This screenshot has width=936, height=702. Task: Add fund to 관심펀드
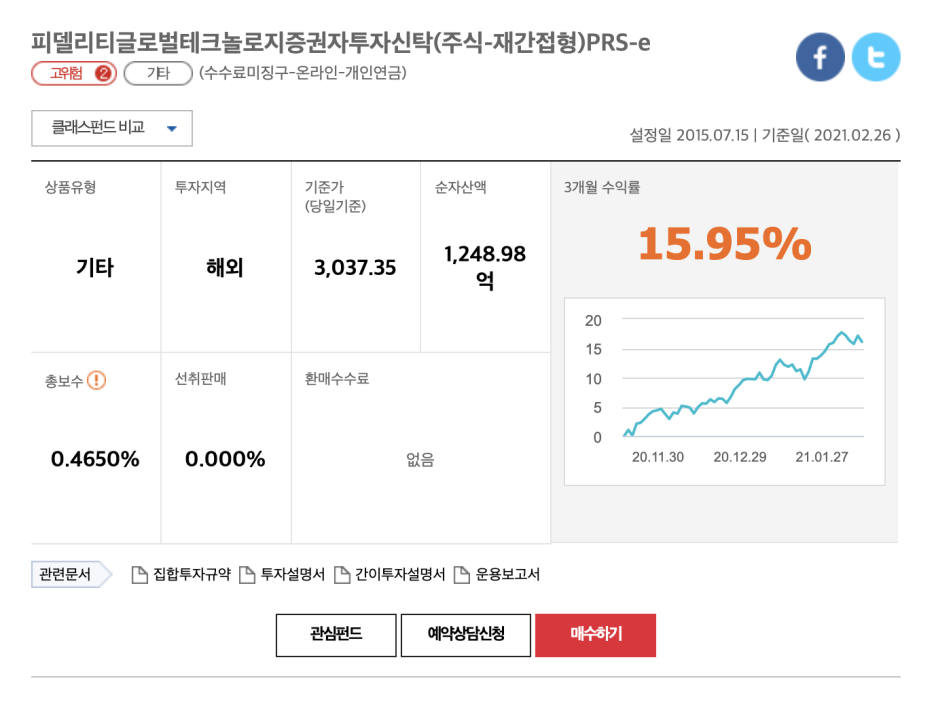(x=336, y=635)
